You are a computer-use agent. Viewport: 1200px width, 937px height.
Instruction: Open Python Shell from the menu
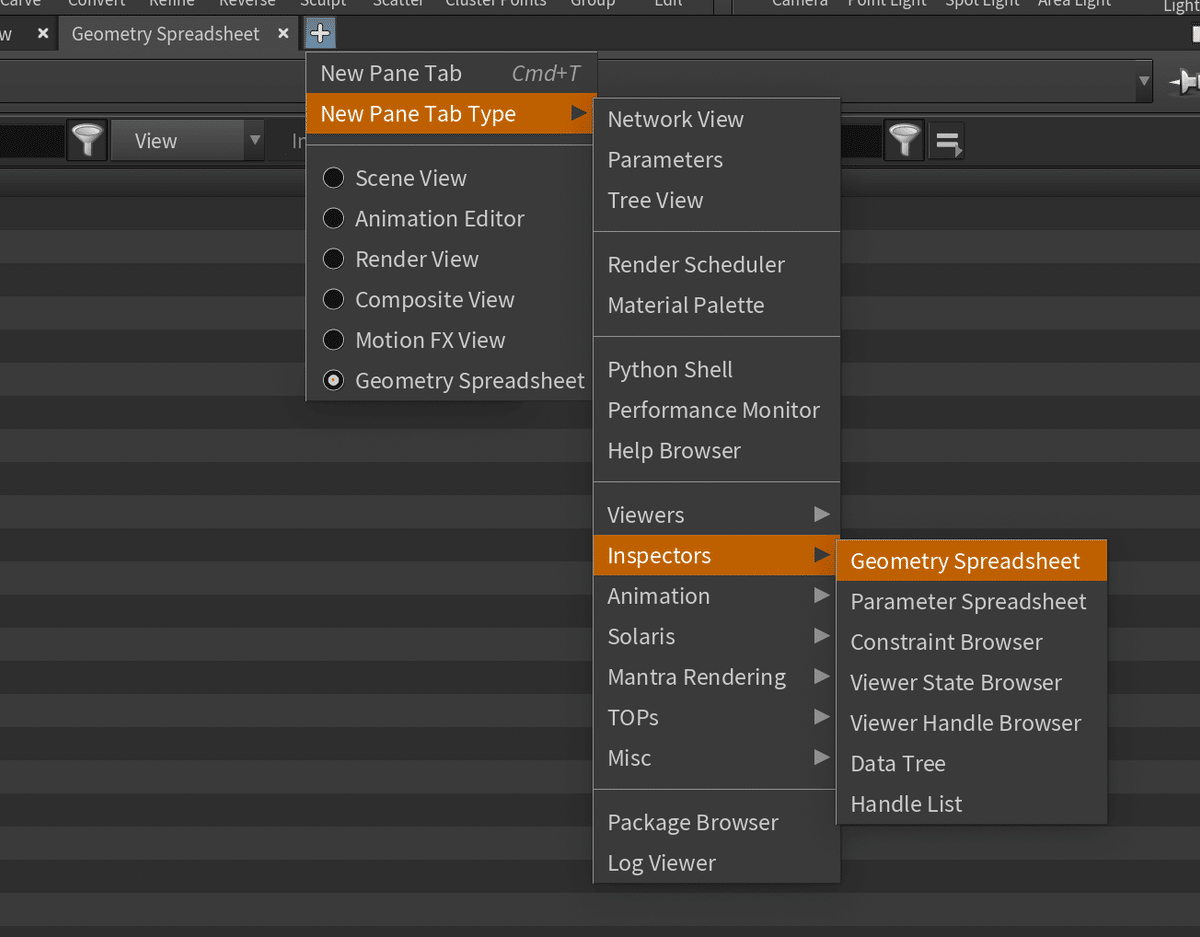[x=670, y=369]
